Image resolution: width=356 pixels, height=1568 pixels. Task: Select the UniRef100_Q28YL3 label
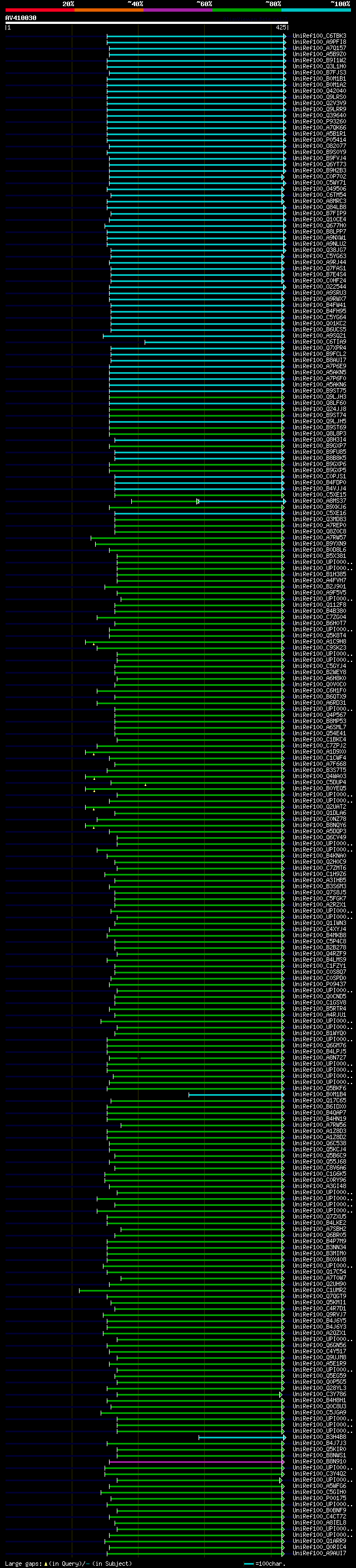[319, 1388]
